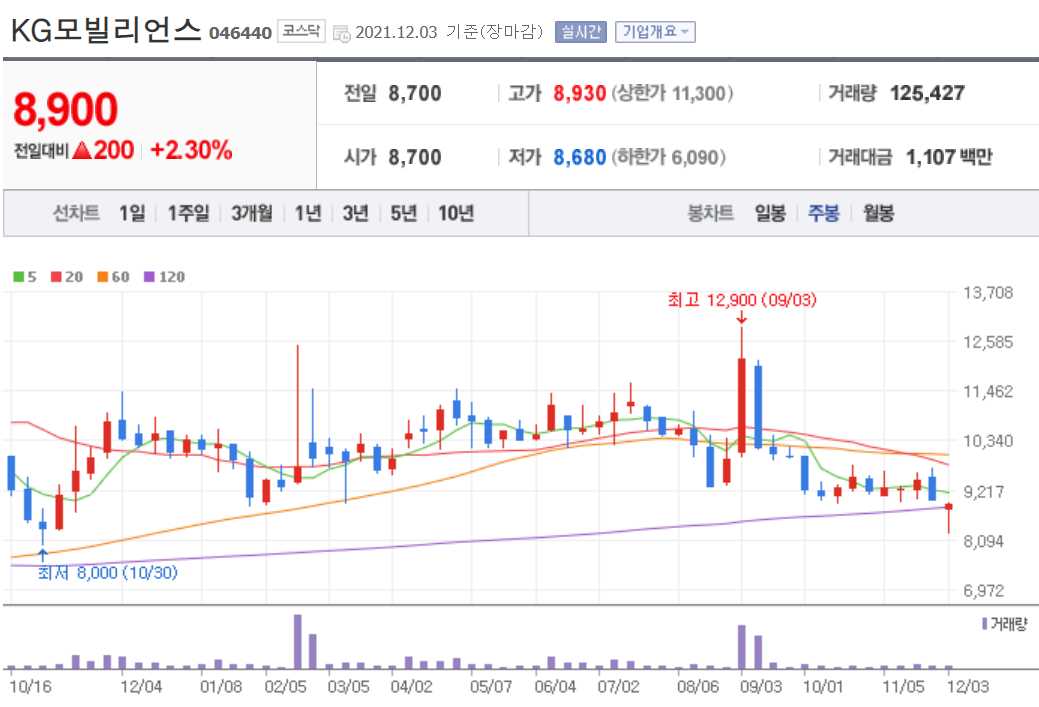The width and height of the screenshot is (1039, 707).
Task: Switch to 주봉 weekly candle chart
Action: (x=823, y=213)
